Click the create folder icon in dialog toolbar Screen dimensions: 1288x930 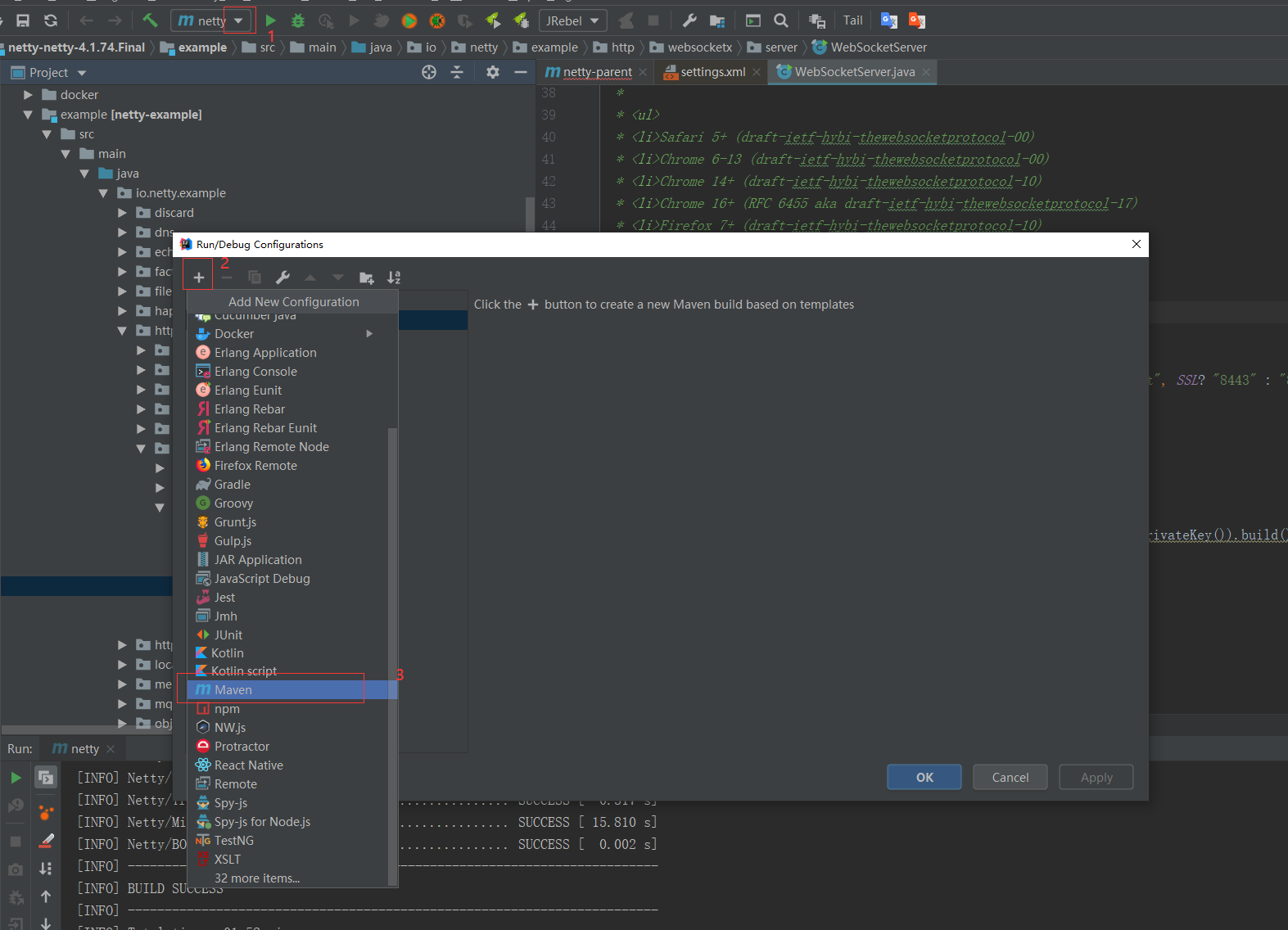coord(366,278)
